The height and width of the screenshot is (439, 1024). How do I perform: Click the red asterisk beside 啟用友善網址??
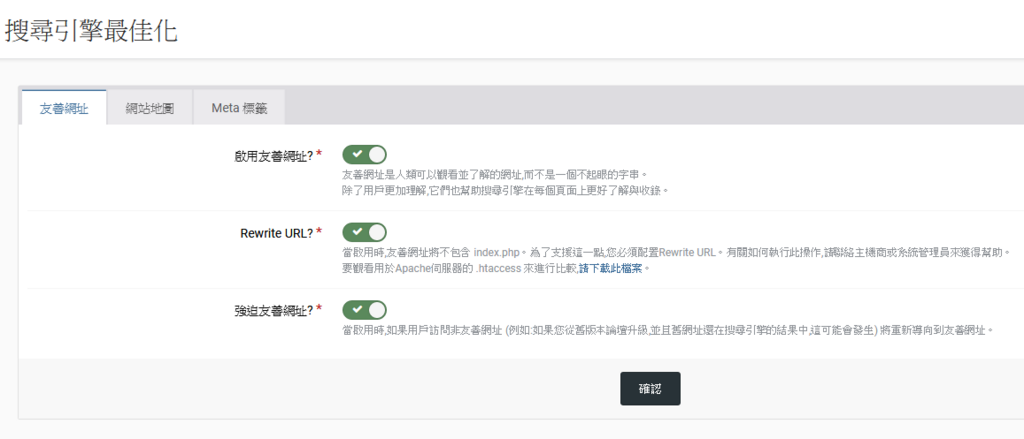coord(319,154)
